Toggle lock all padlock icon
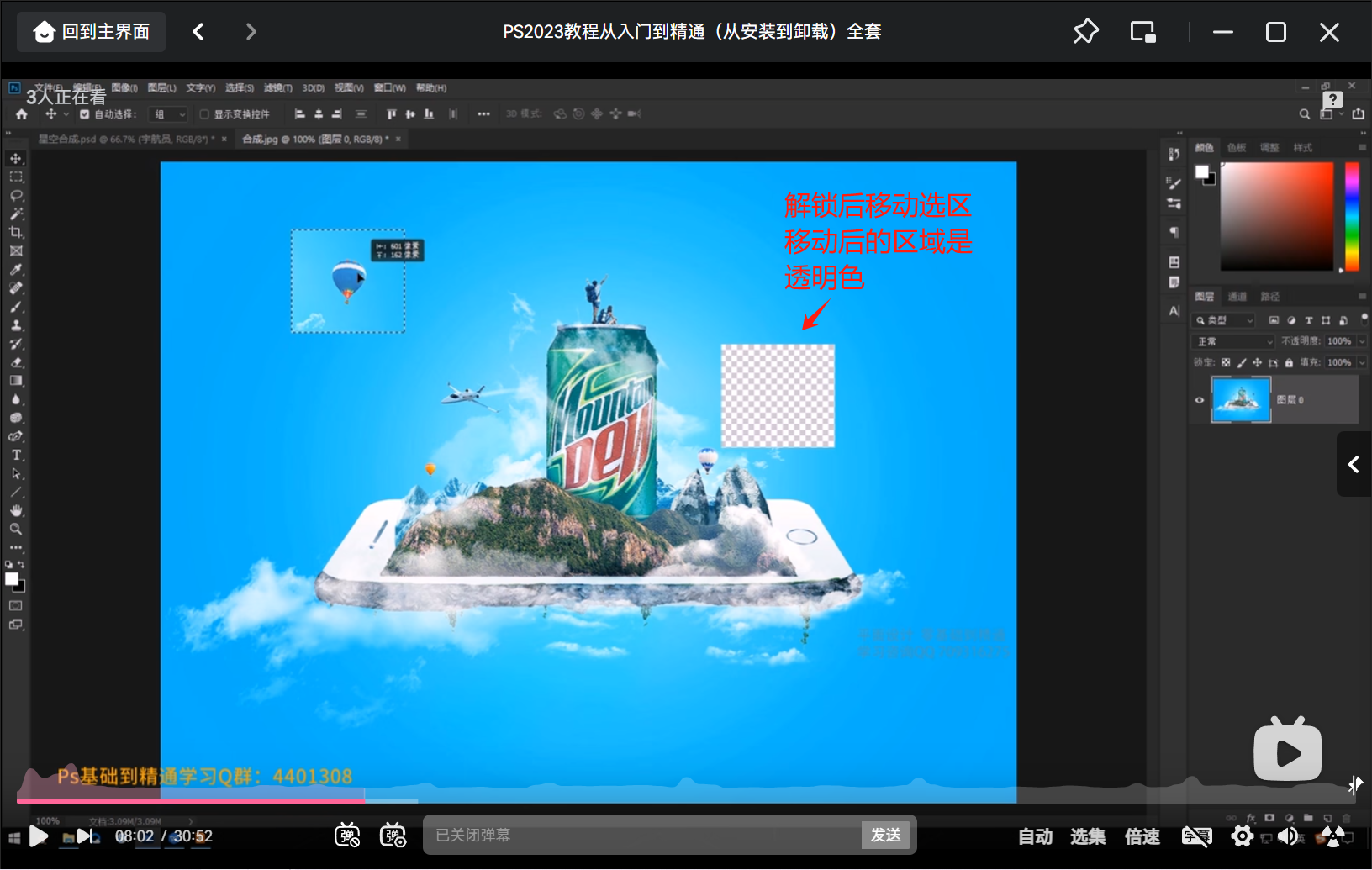 point(1289,363)
